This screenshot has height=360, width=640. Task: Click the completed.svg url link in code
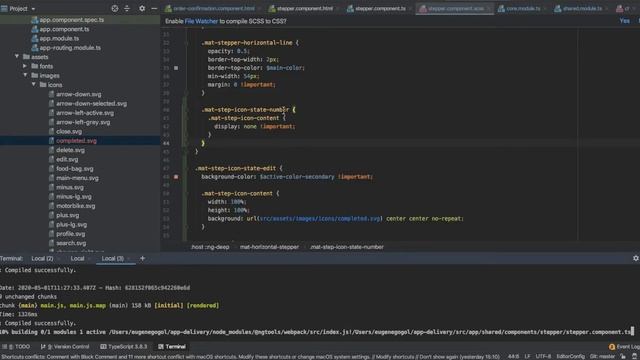point(320,219)
